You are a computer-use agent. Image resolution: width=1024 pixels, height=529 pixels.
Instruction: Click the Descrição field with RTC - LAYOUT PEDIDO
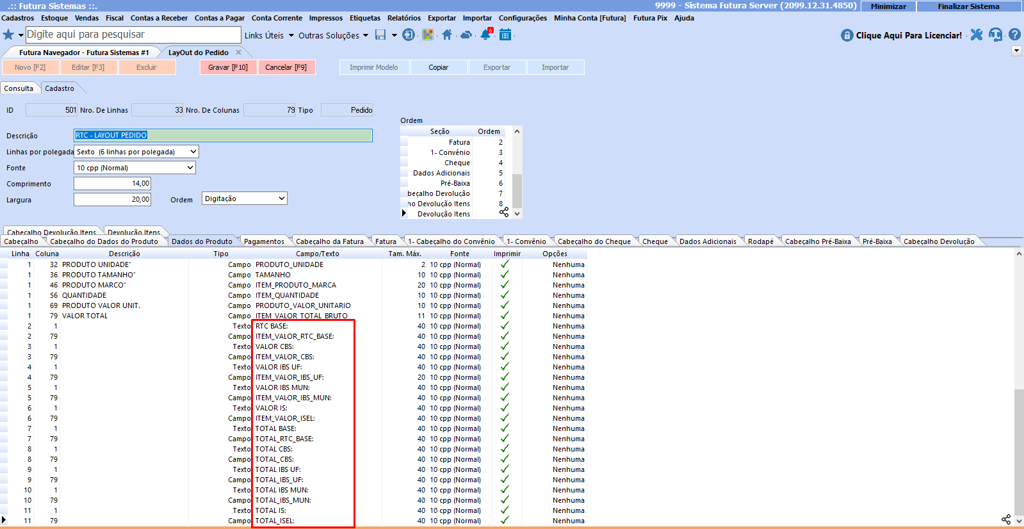pyautogui.click(x=223, y=135)
